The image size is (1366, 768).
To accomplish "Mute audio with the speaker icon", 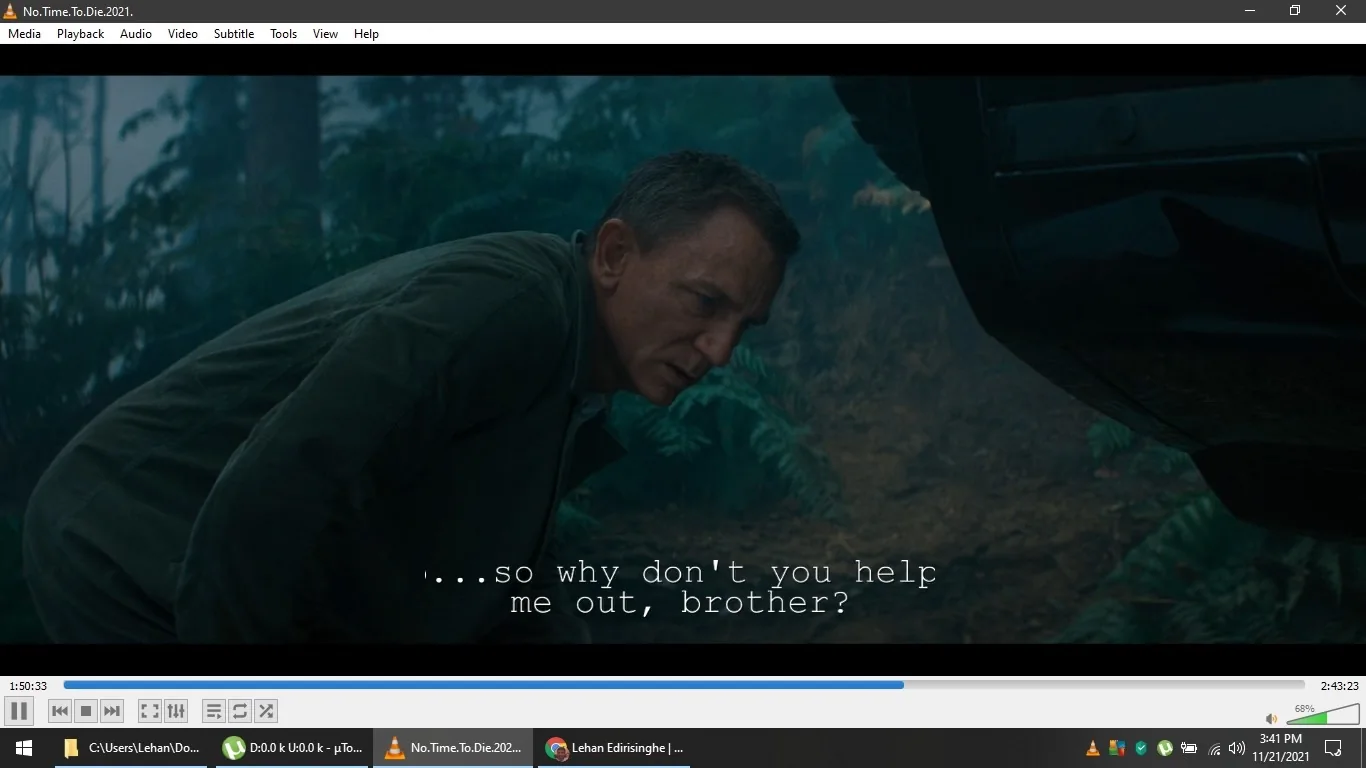I will pos(1271,718).
